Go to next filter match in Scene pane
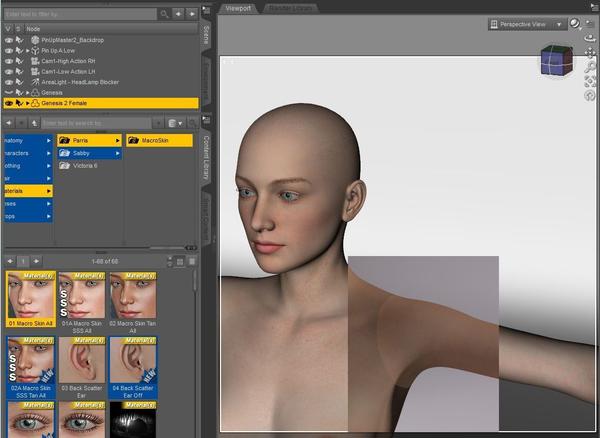Screen dimensions: 600x438 click(192, 14)
